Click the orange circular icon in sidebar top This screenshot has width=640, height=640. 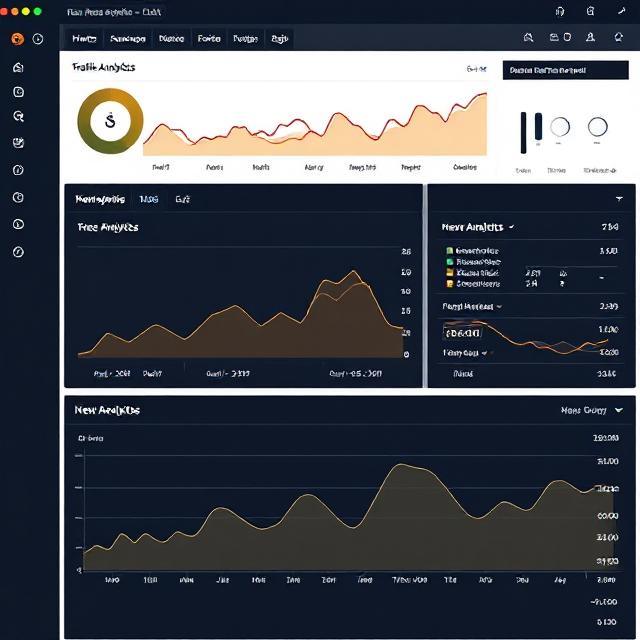17,39
